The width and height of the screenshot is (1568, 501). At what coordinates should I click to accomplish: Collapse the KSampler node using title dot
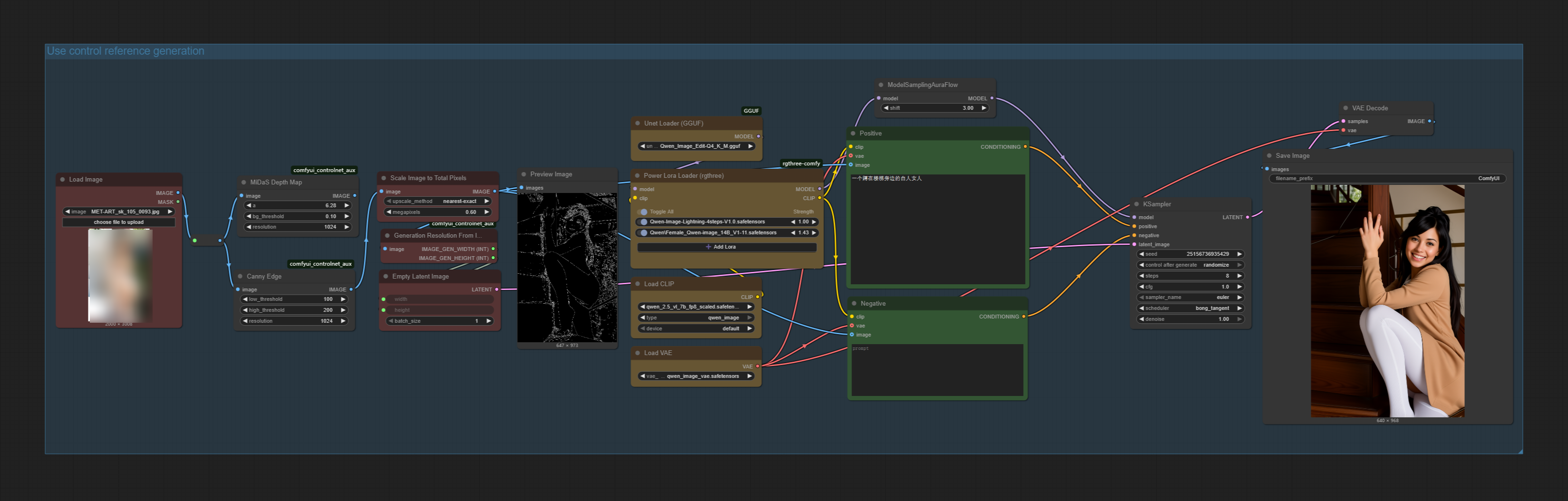(x=1136, y=204)
